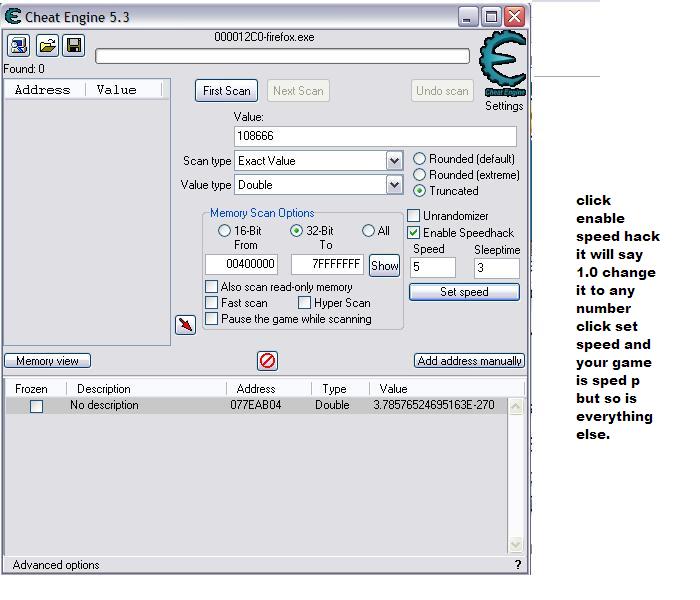Enable the Unrandomizer checkbox
700x600 pixels.
pyautogui.click(x=414, y=216)
